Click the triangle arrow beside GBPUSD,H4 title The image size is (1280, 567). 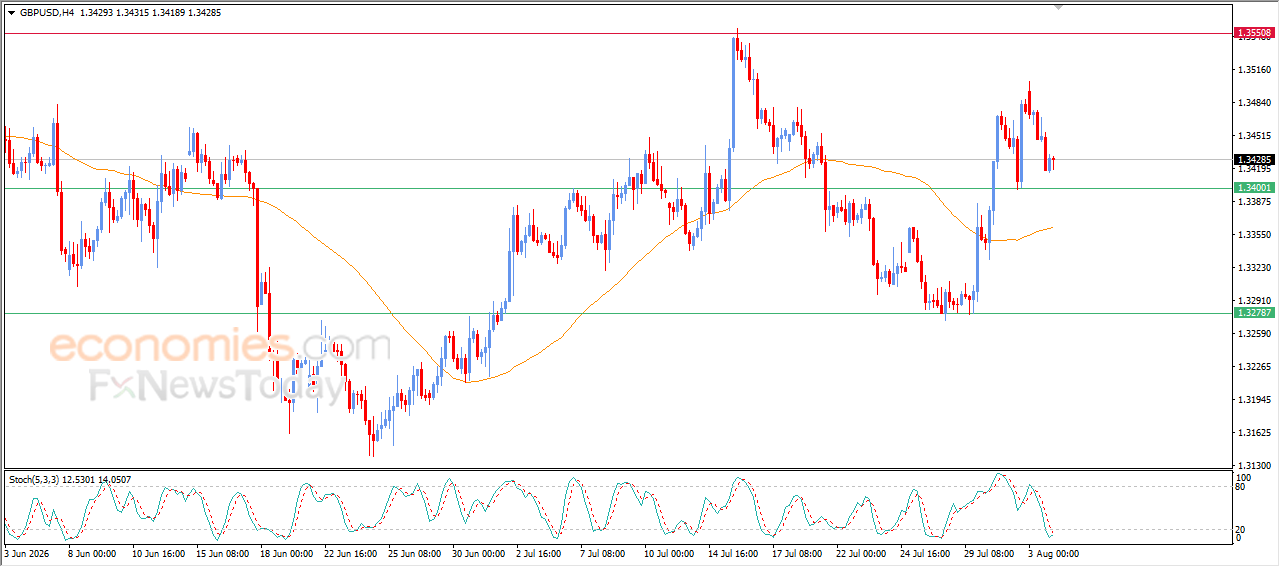coord(12,13)
